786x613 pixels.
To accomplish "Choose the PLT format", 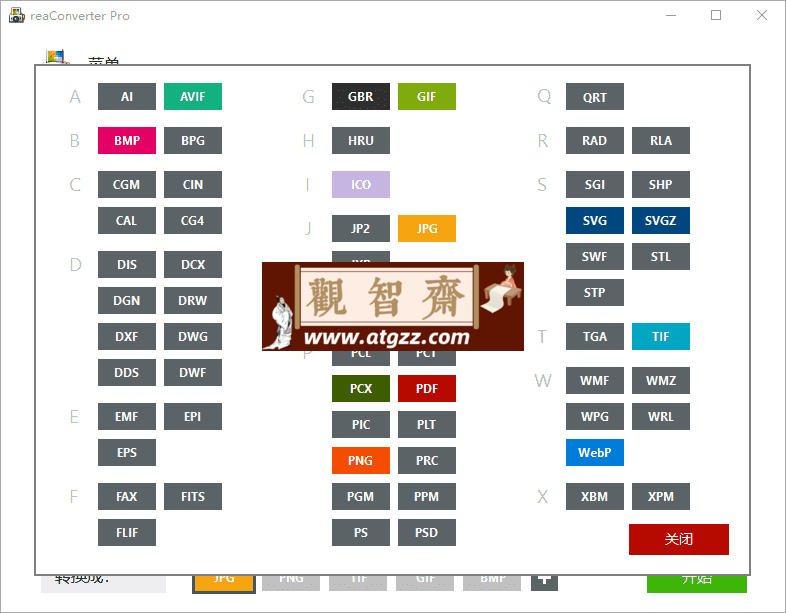I will [427, 425].
